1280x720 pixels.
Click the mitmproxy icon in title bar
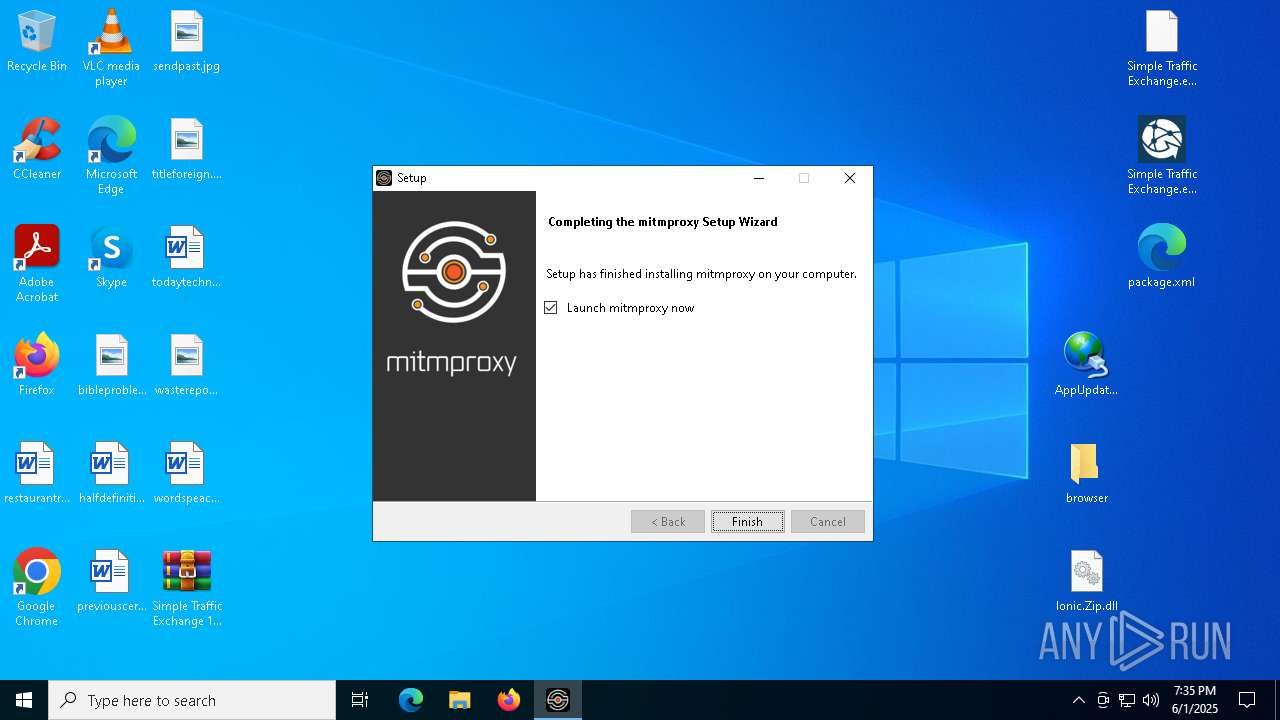coord(384,178)
